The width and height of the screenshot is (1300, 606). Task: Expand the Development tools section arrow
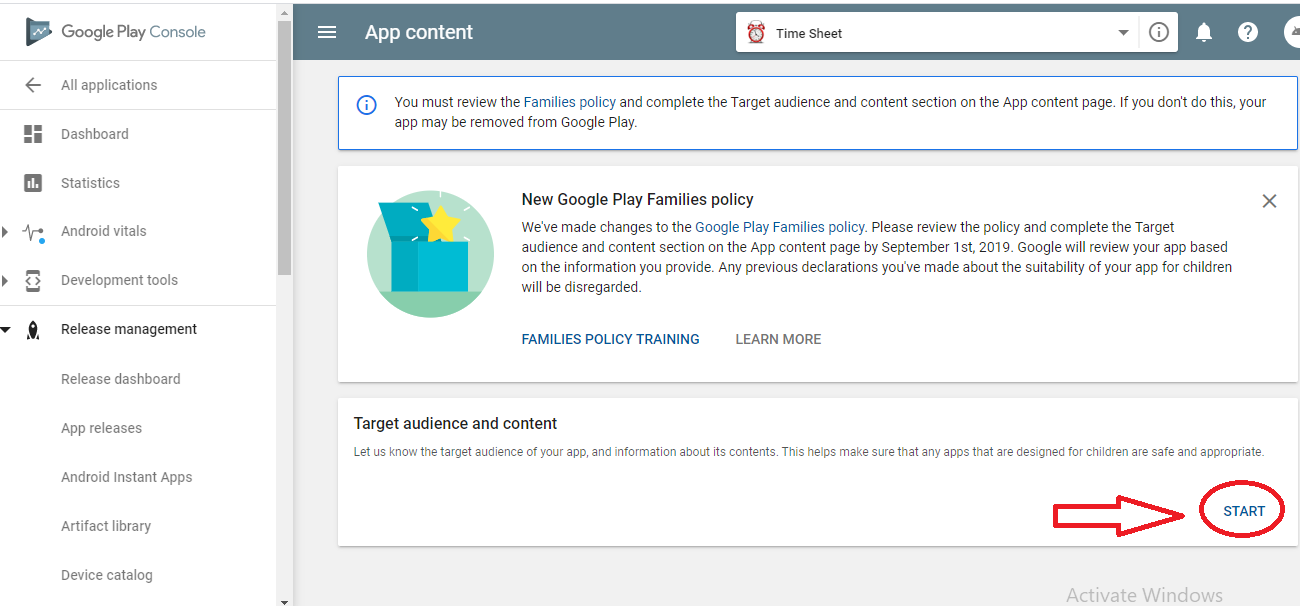pos(5,281)
